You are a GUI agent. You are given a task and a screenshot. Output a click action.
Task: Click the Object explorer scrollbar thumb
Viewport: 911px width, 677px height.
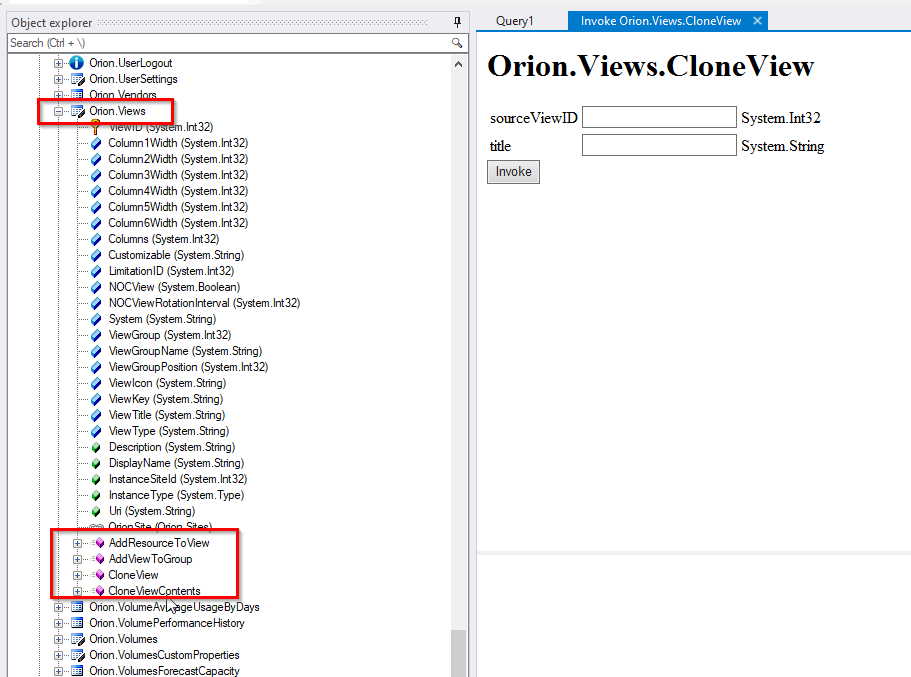click(458, 653)
